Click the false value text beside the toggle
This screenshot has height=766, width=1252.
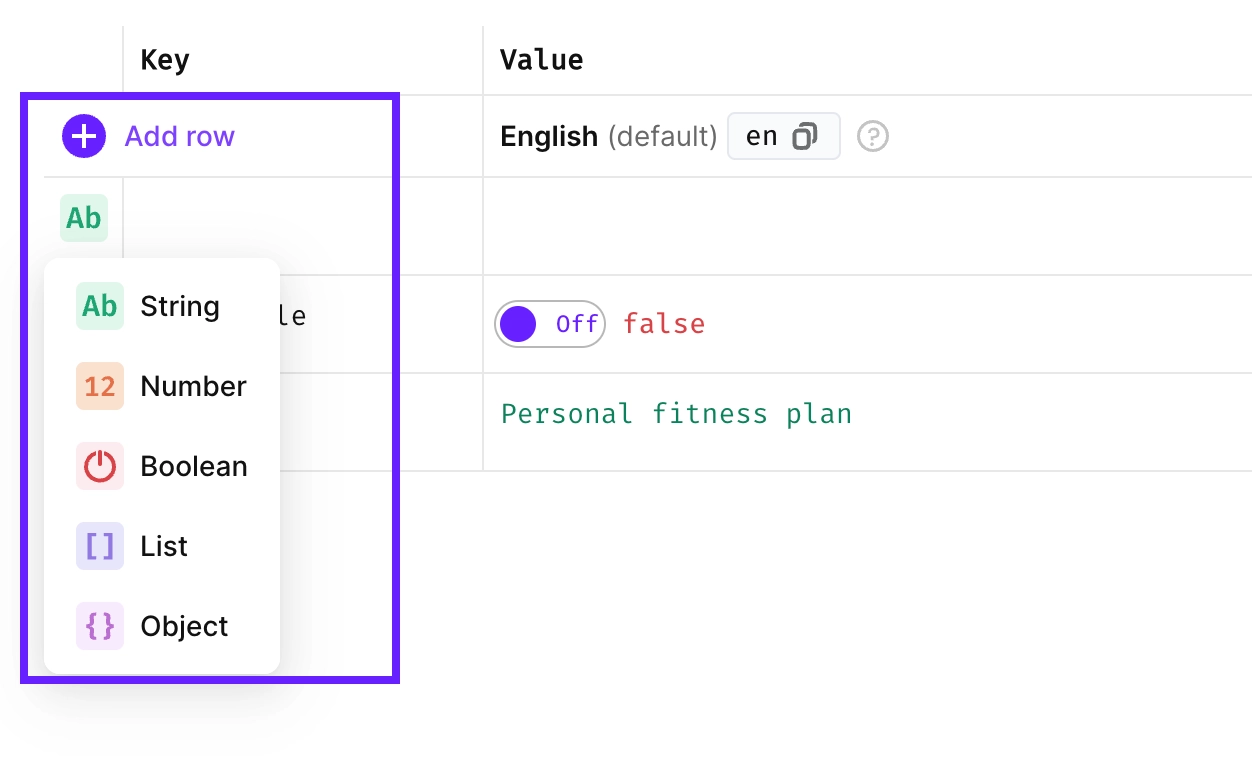[664, 323]
